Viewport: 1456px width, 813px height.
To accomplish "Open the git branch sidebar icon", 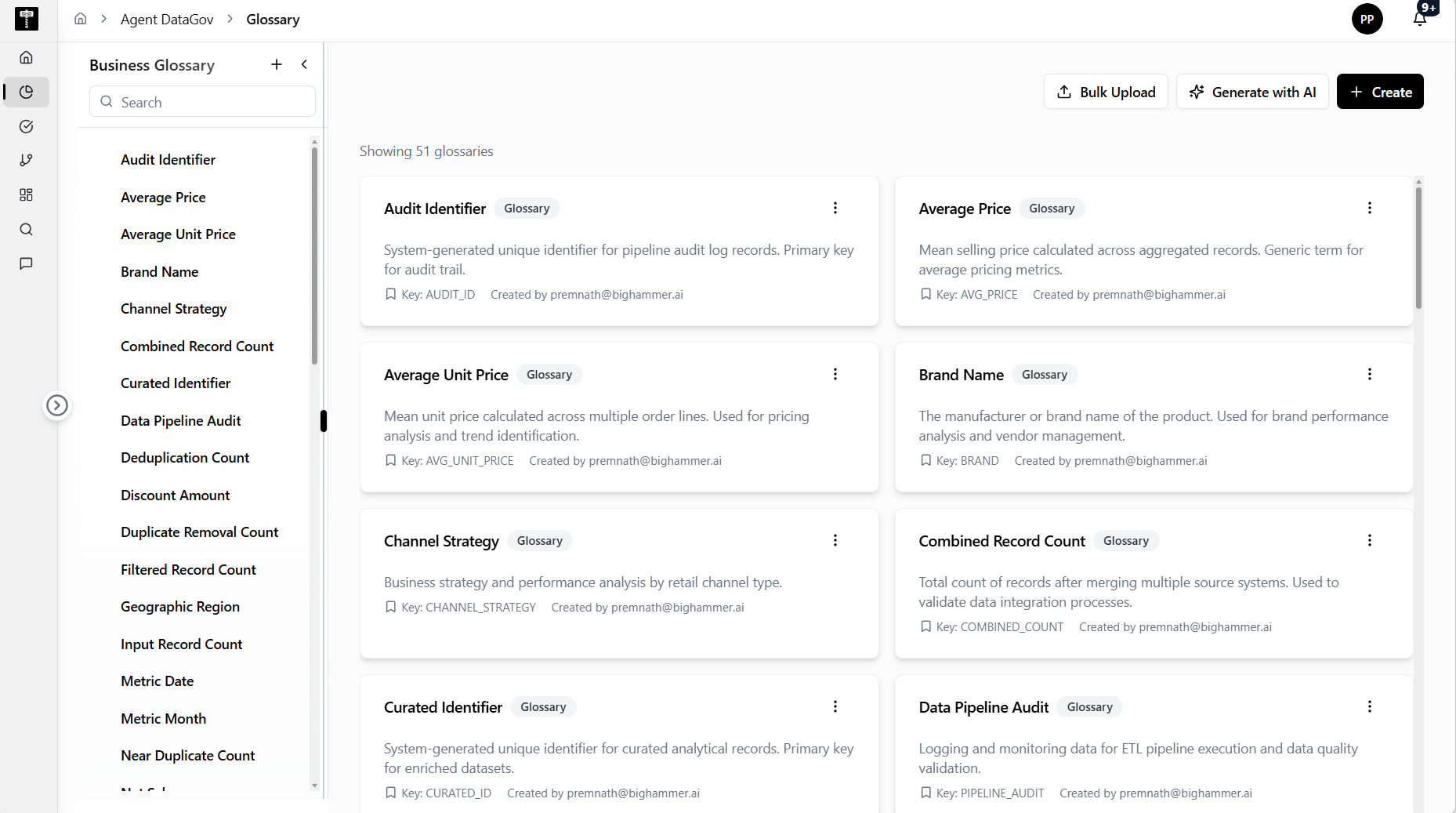I will [26, 160].
